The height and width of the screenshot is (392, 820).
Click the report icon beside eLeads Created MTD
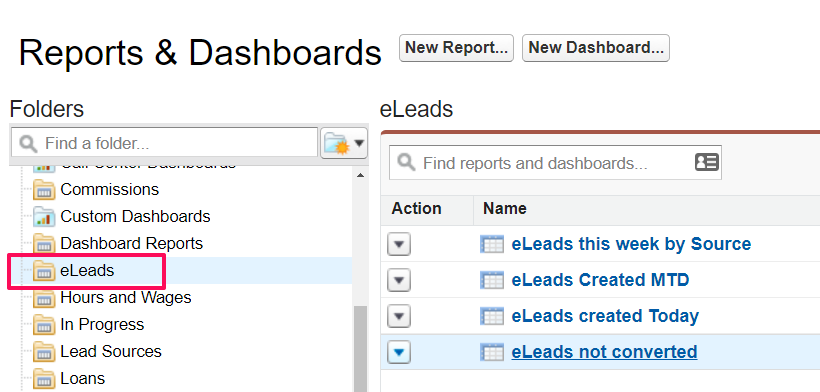tap(492, 280)
